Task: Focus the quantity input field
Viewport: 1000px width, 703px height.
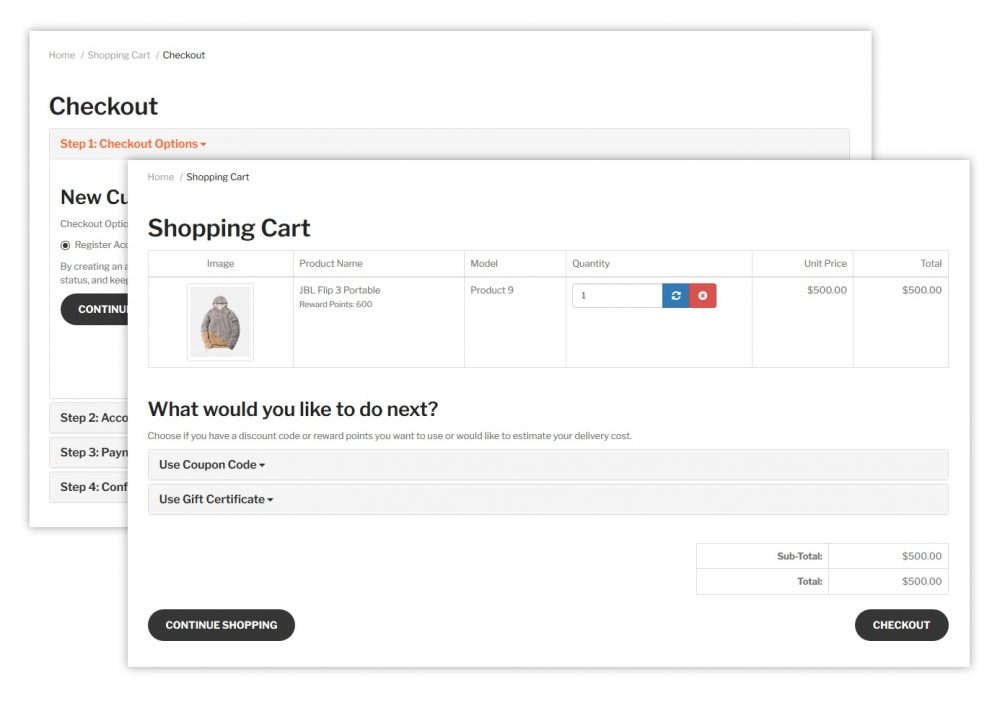Action: 617,296
